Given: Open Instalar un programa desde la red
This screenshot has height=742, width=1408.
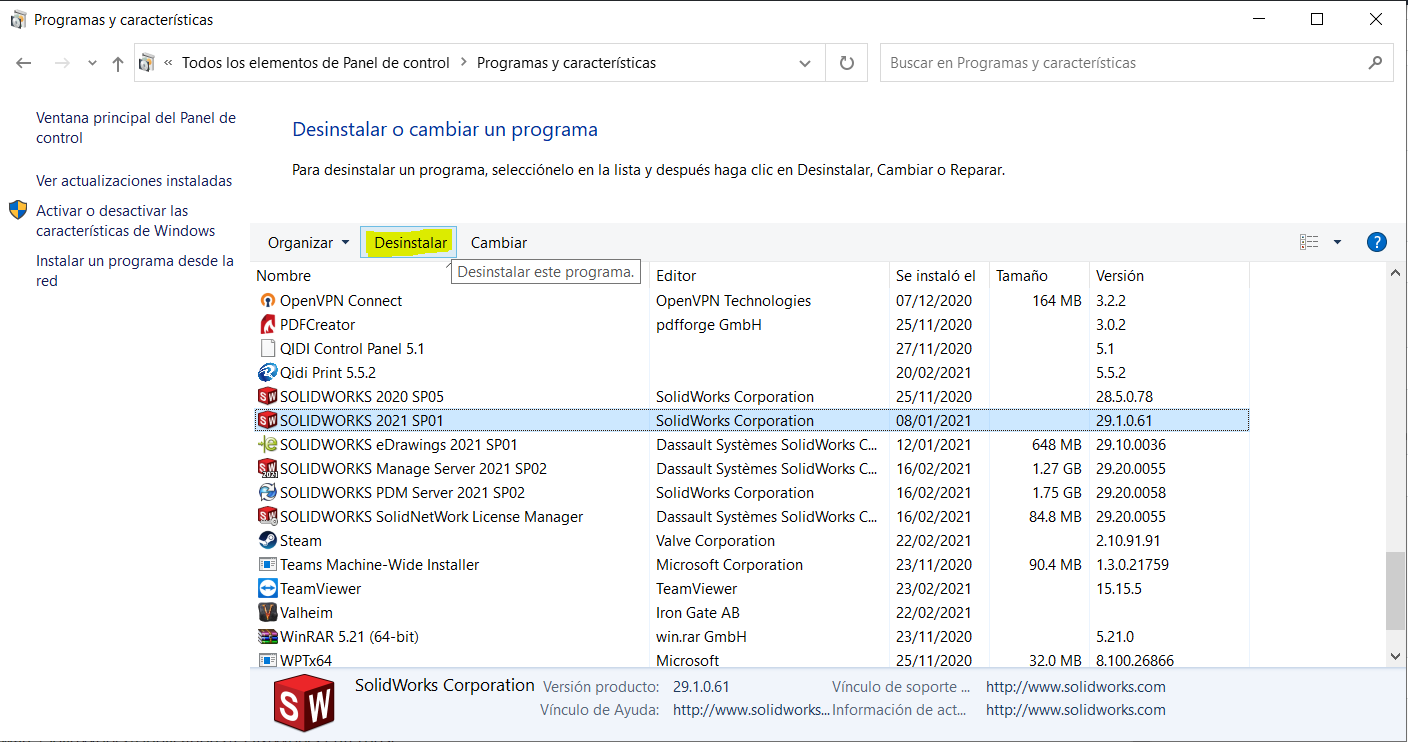Looking at the screenshot, I should click(x=135, y=271).
